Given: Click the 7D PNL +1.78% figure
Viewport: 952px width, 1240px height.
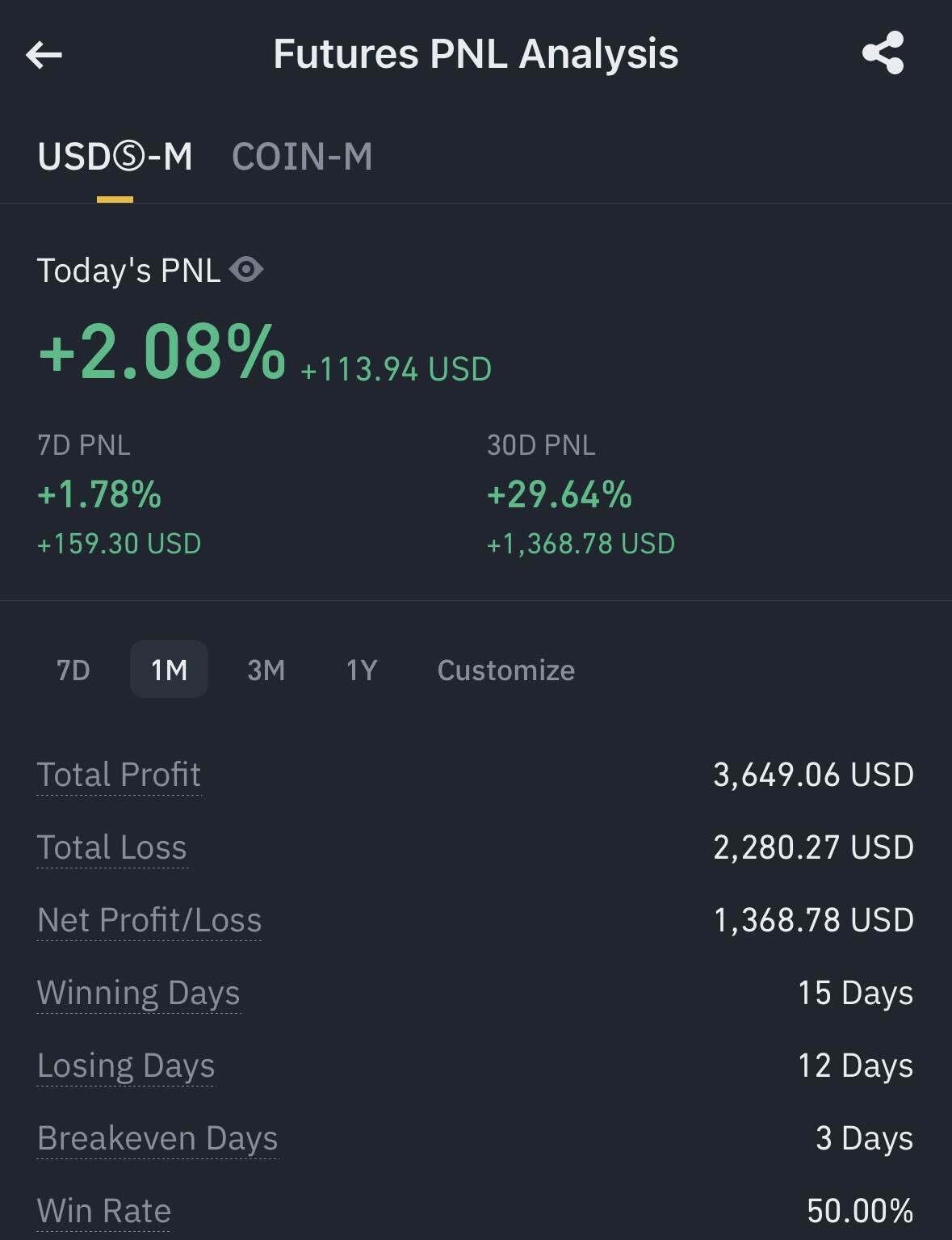Looking at the screenshot, I should tap(99, 494).
